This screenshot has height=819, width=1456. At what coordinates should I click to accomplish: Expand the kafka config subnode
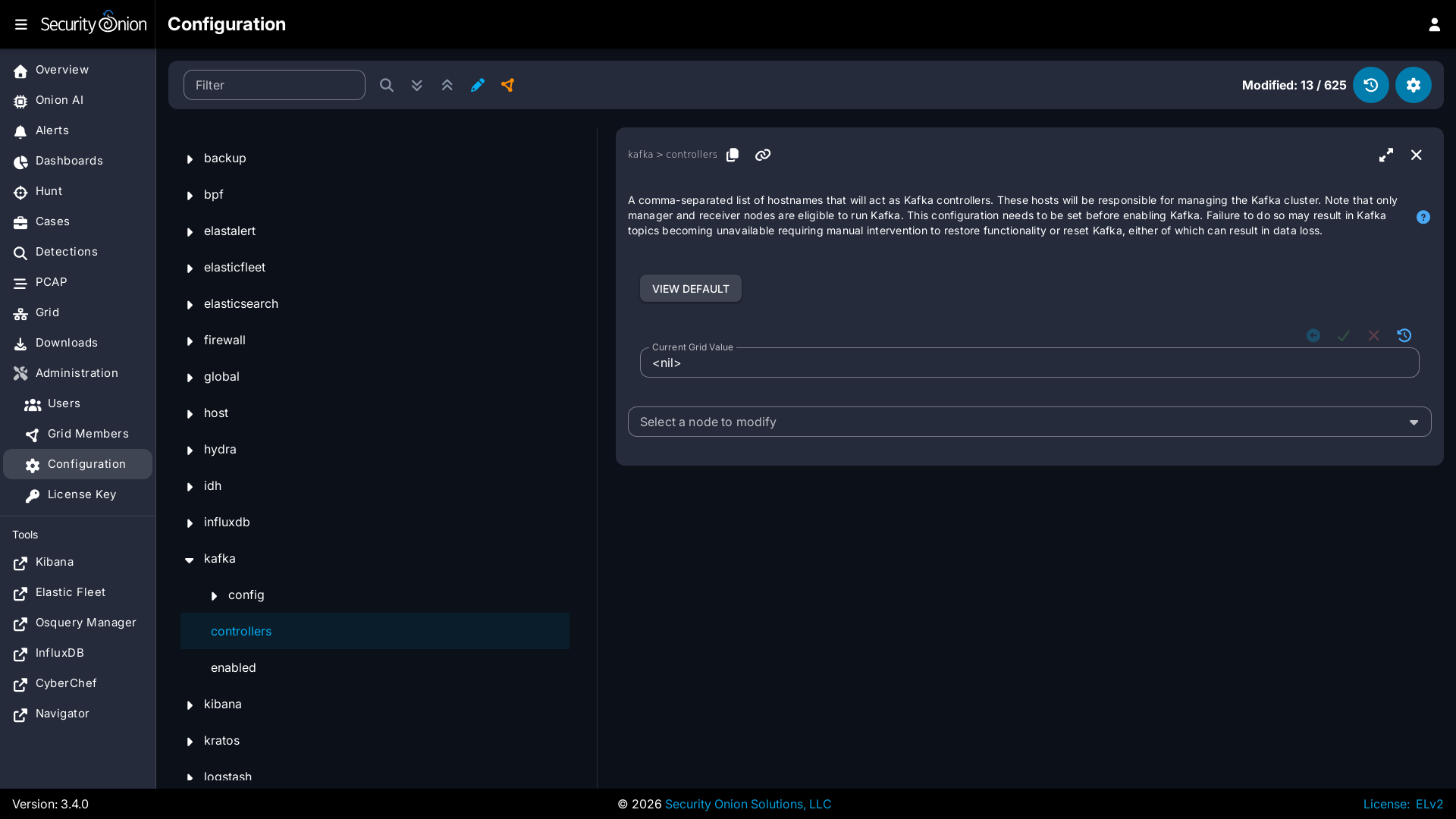tap(214, 595)
